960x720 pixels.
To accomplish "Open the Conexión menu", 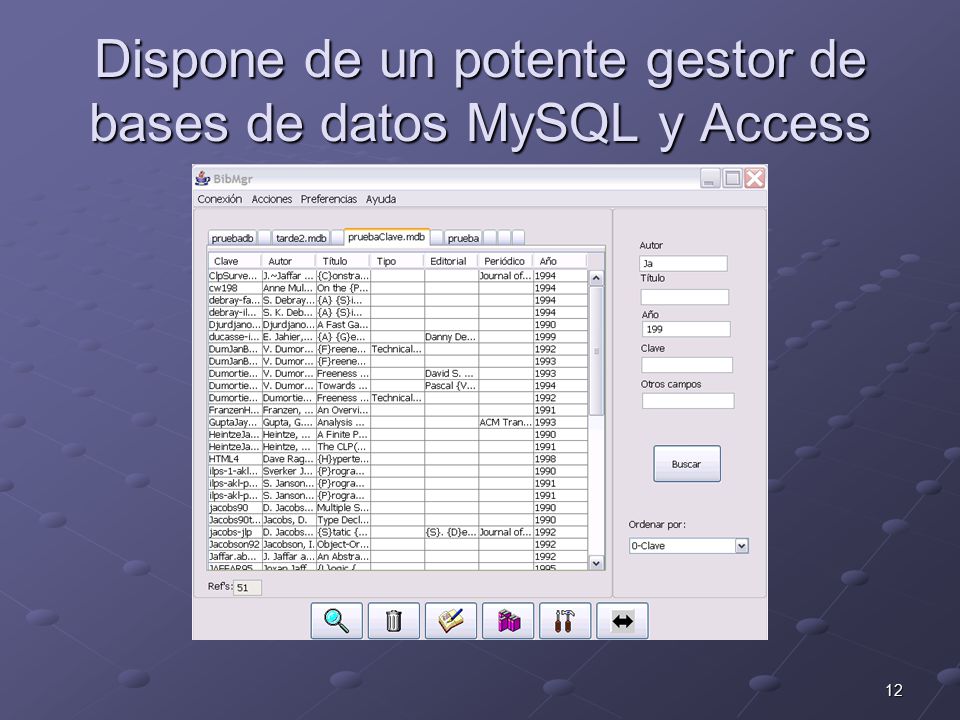I will click(219, 199).
